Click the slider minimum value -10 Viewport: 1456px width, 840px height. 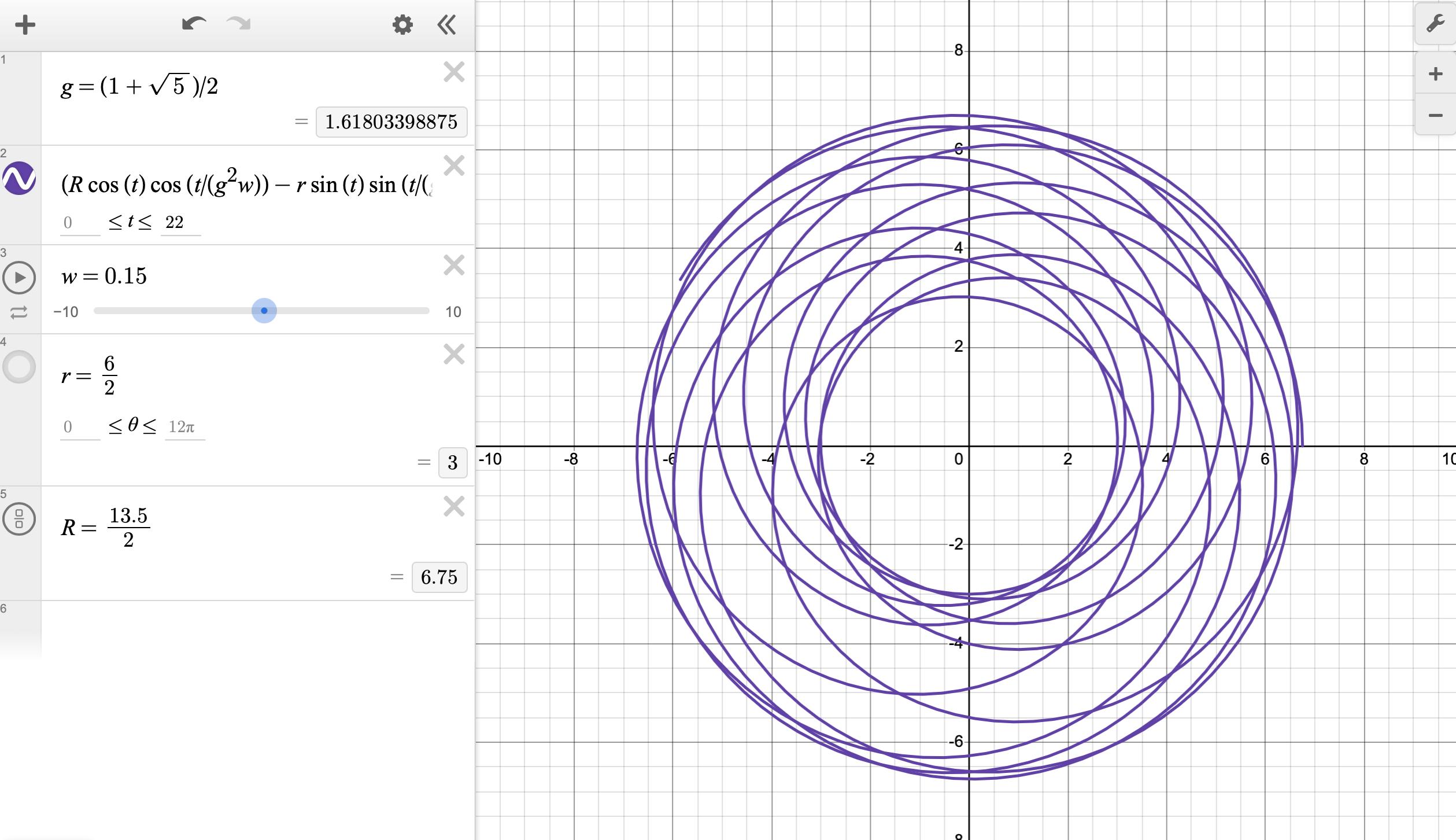66,312
